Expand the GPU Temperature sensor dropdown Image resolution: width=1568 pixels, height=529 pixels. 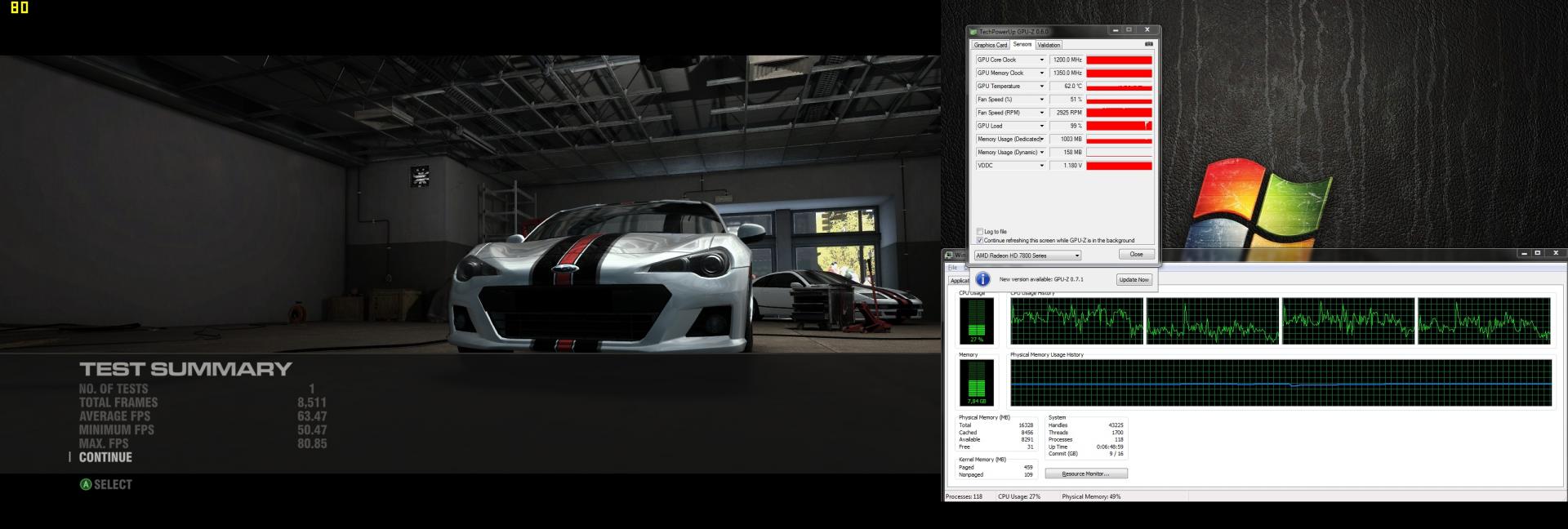(1041, 86)
